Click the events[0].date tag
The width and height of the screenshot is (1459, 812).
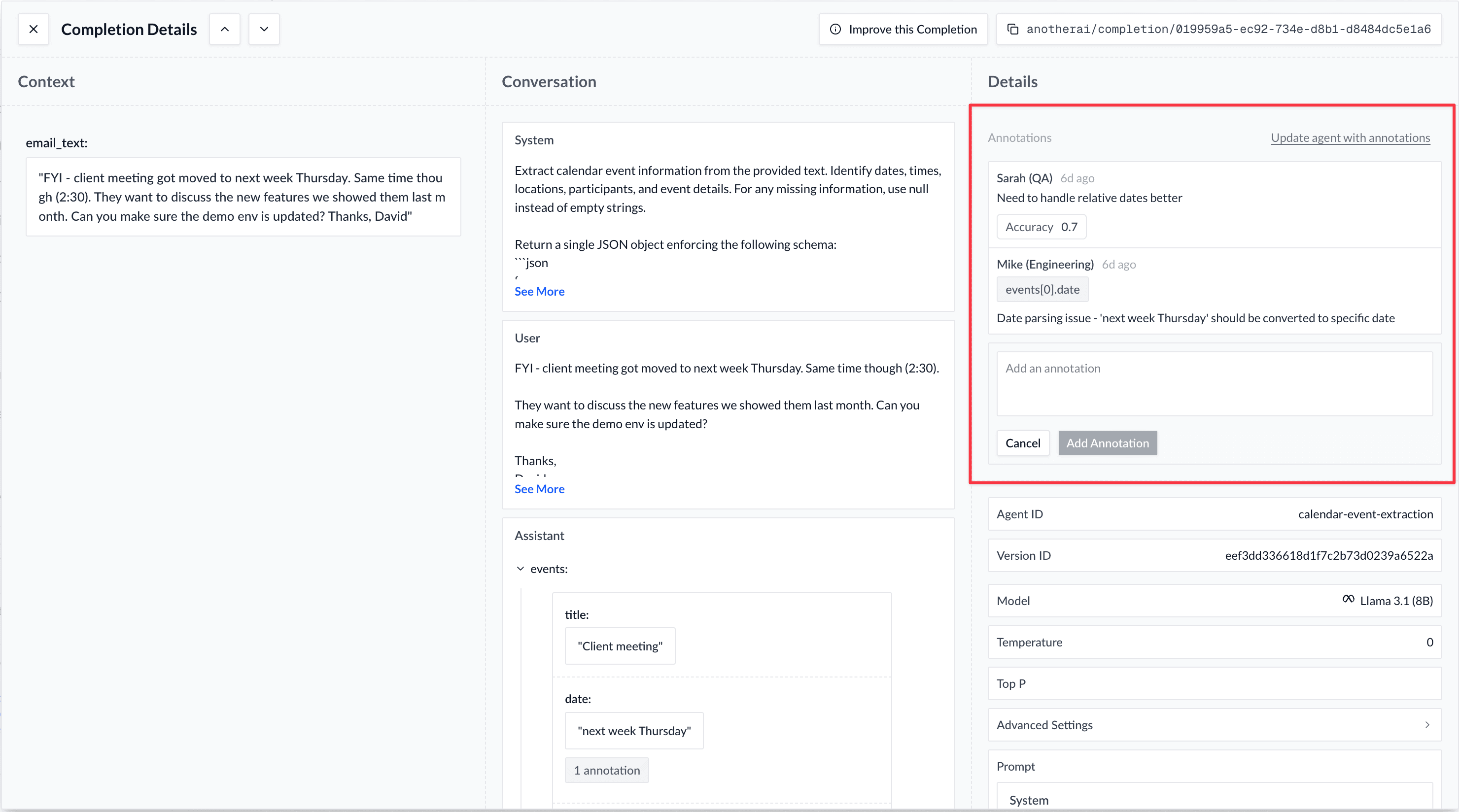pos(1042,289)
